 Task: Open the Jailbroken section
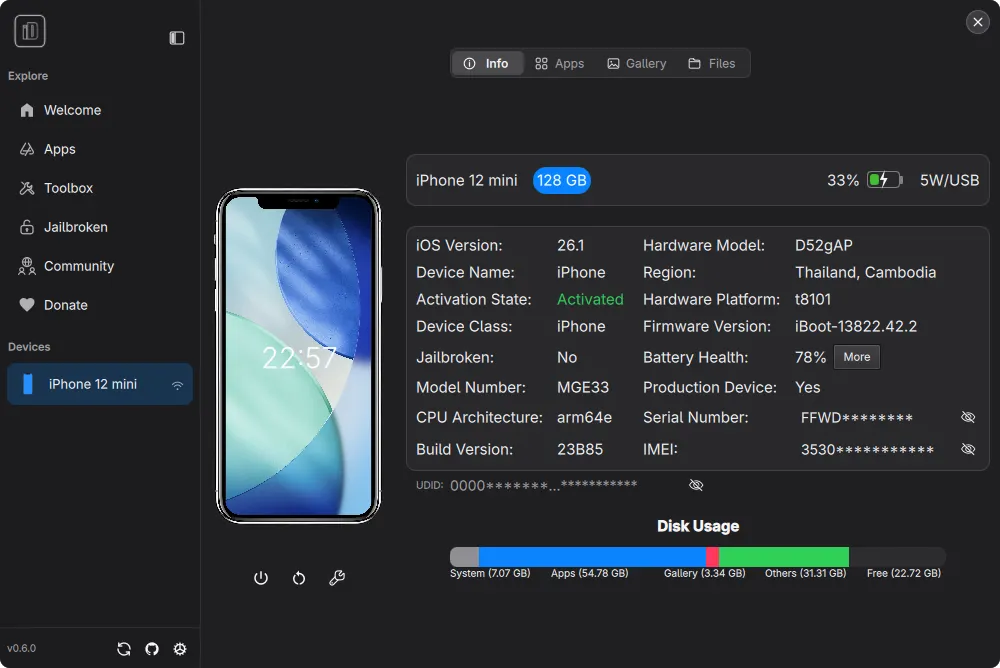coord(99,227)
